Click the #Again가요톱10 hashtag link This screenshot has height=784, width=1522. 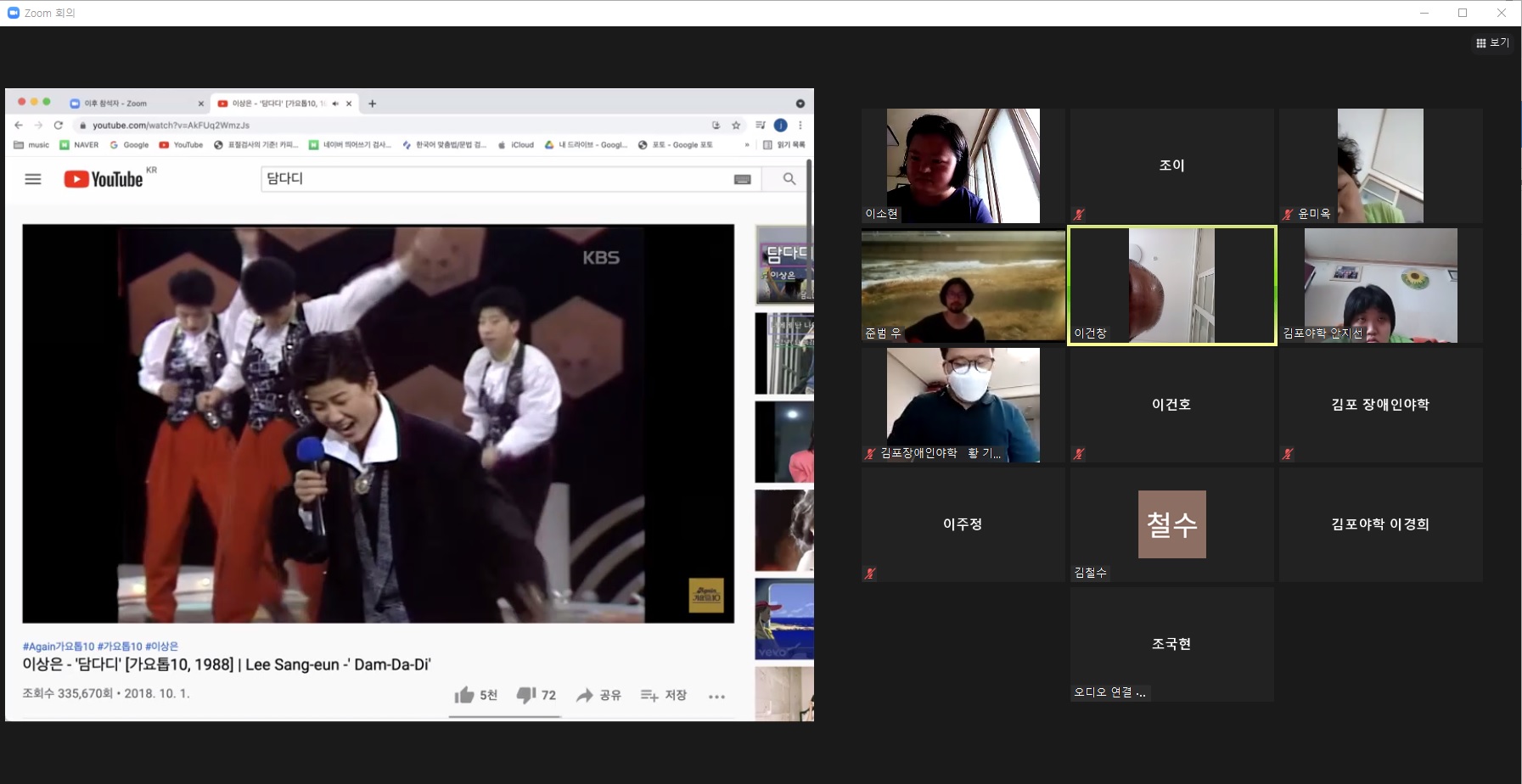click(59, 647)
